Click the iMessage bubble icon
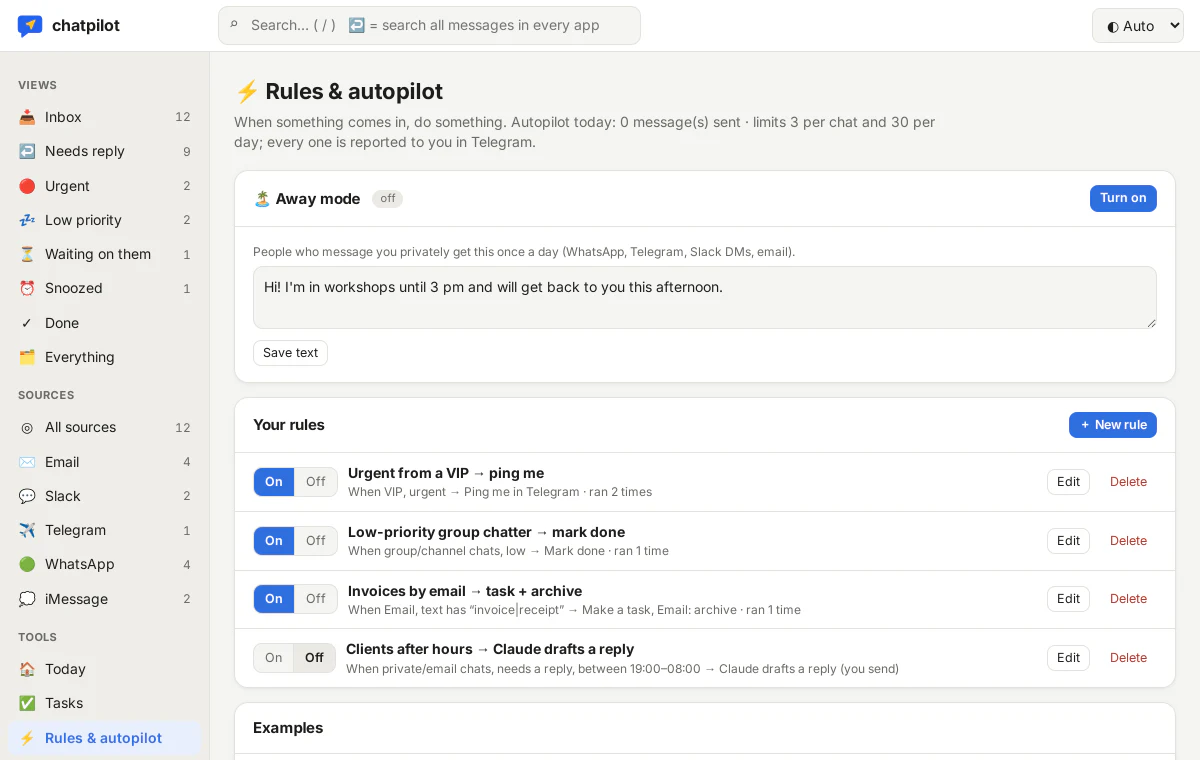The image size is (1200, 760). pos(27,599)
